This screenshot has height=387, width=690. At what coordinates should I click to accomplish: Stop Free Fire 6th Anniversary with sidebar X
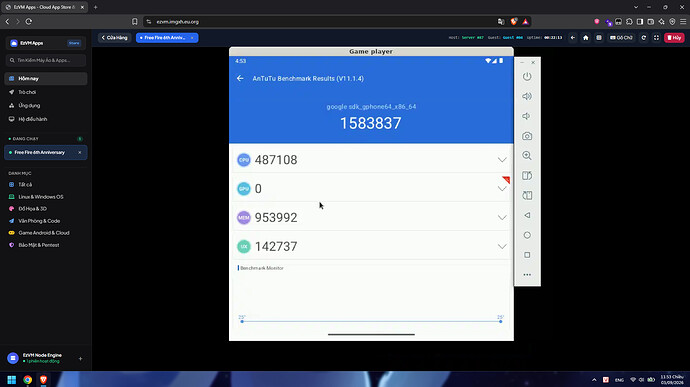tap(80, 153)
